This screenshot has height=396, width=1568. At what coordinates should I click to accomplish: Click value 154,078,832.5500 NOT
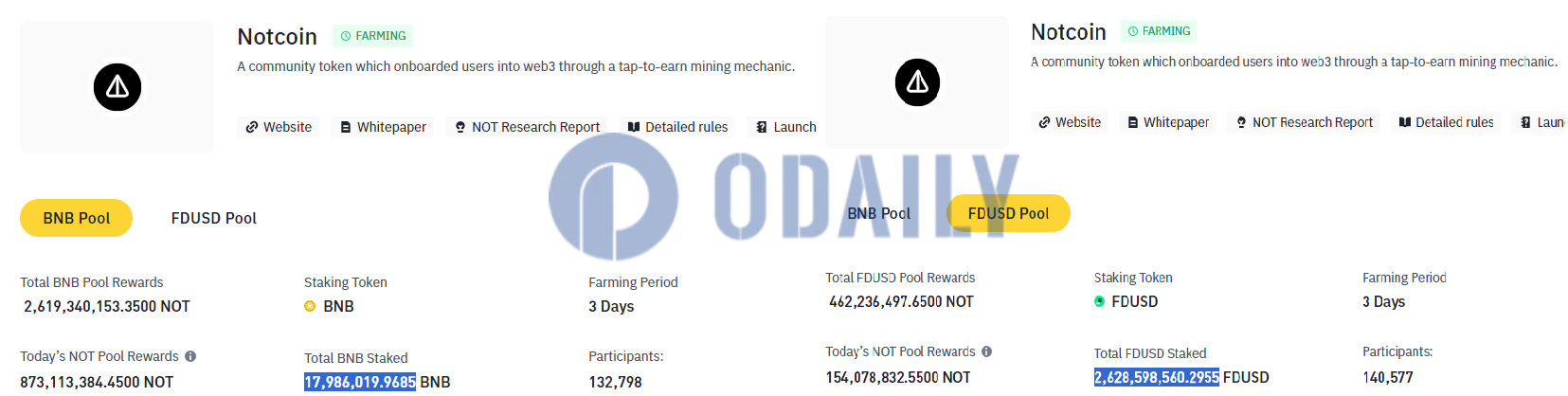[x=898, y=377]
